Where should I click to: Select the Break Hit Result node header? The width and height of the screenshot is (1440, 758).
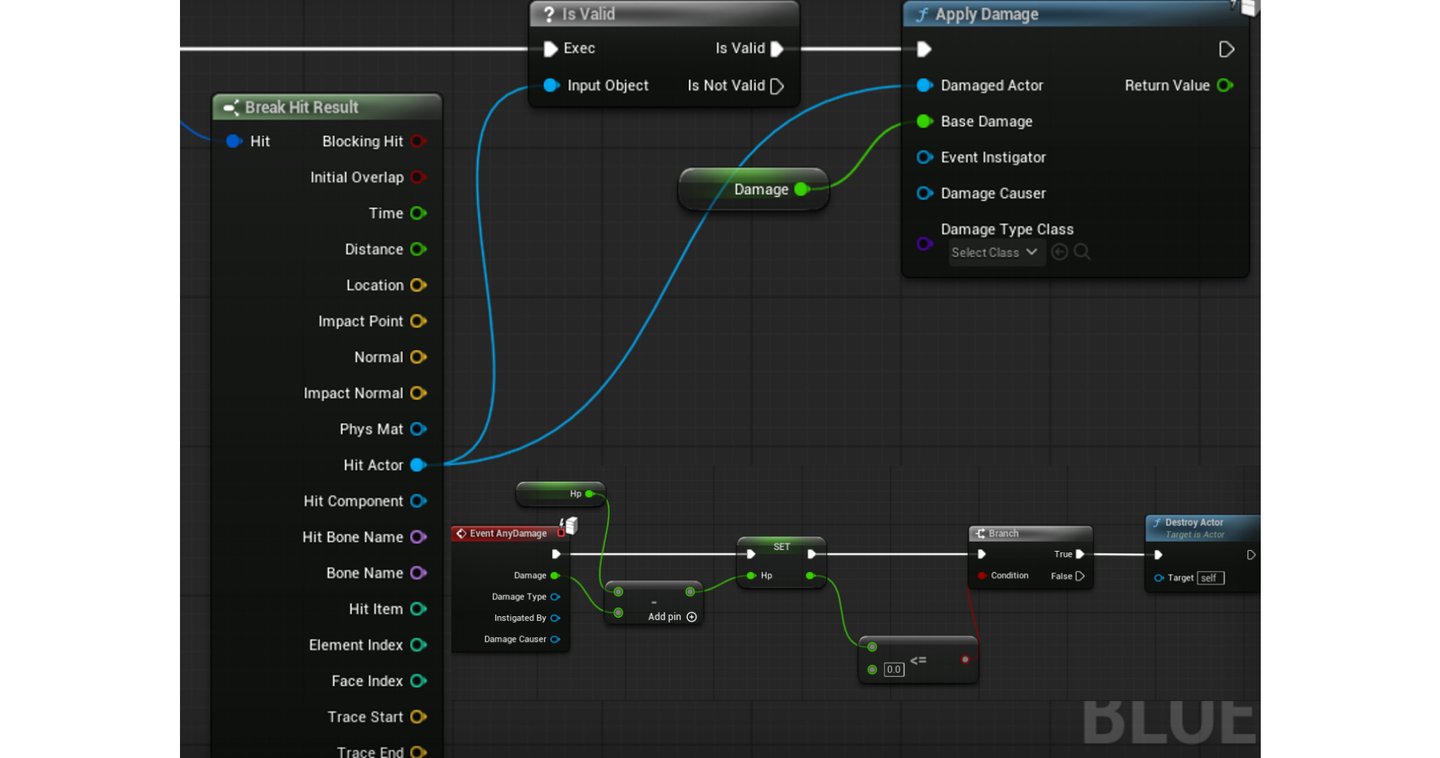click(327, 107)
